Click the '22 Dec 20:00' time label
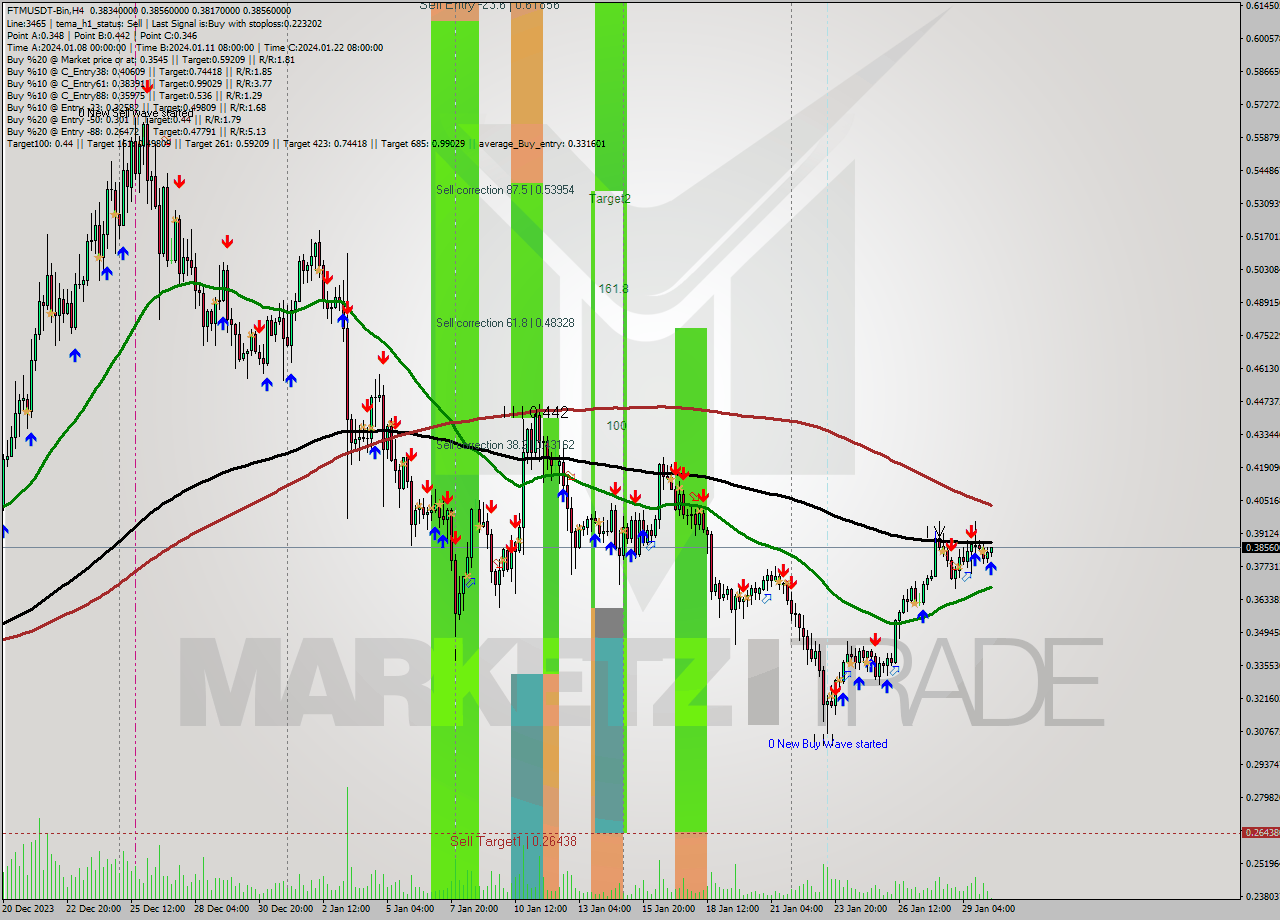Screen dimensions: 1280x920 coord(93,909)
